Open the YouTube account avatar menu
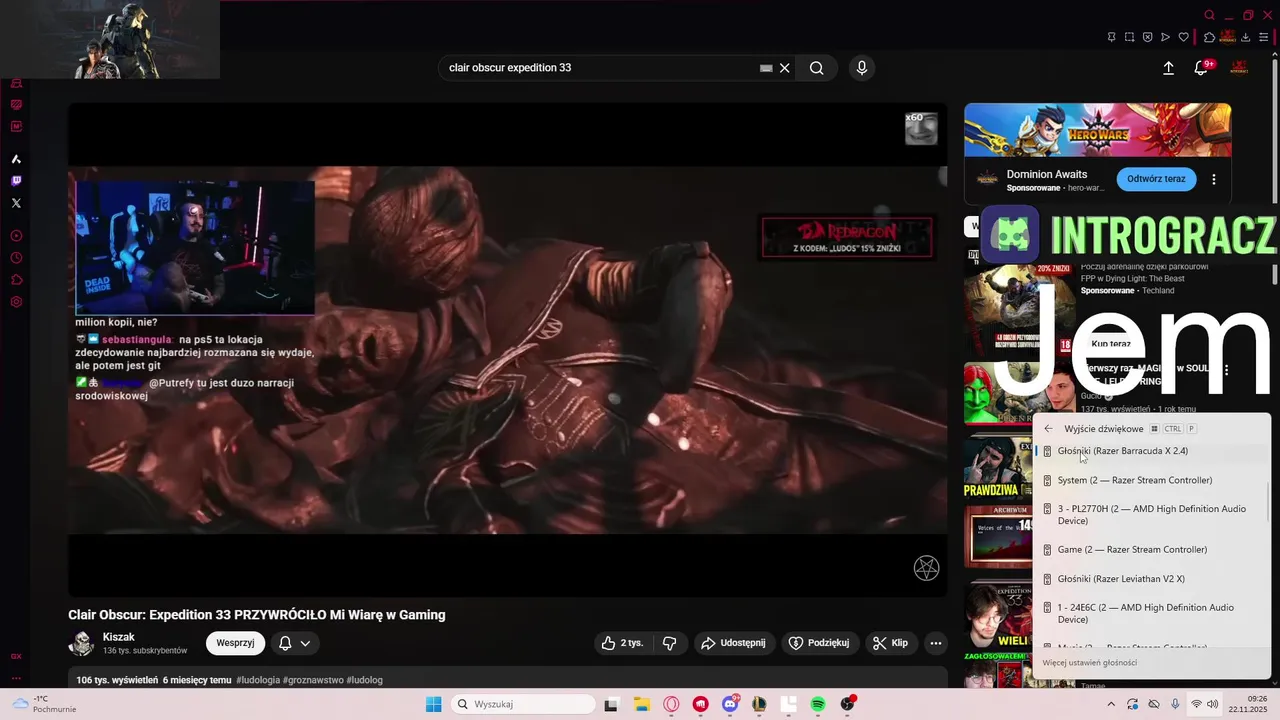This screenshot has width=1280, height=720. tap(1239, 68)
